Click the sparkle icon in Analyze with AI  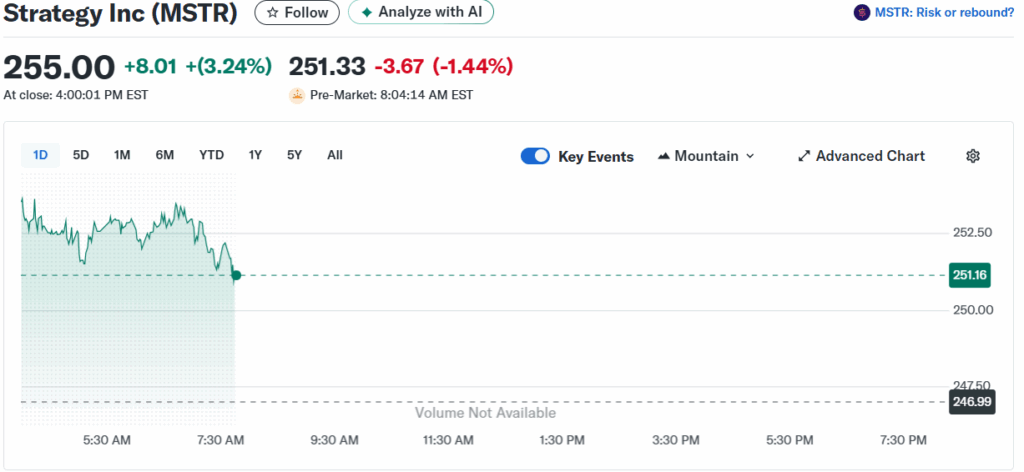(x=367, y=13)
